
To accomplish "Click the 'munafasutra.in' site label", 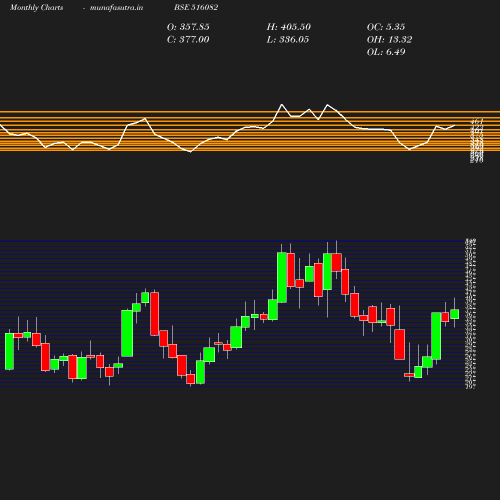I will (116, 8).
